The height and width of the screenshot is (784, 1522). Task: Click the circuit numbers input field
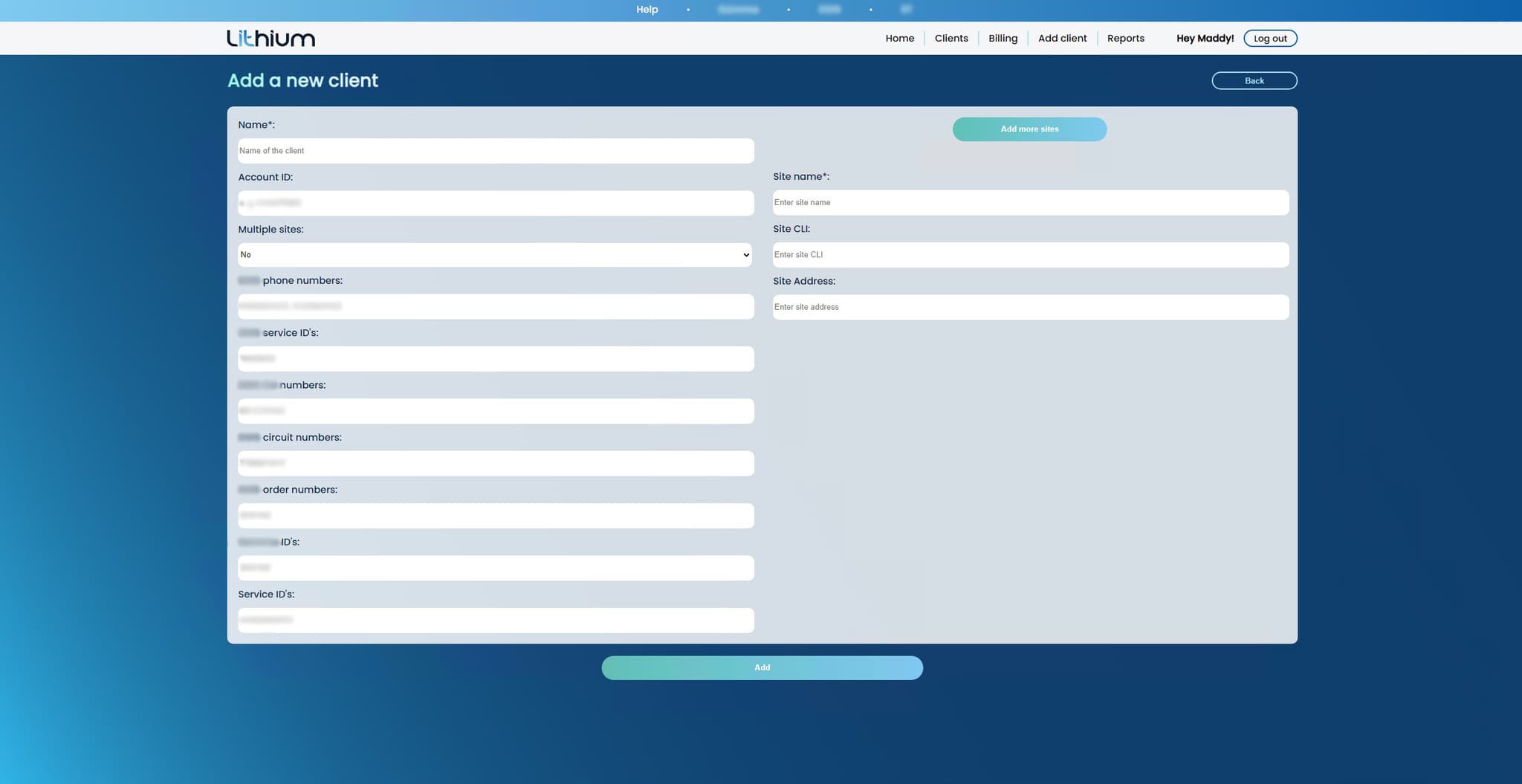coord(496,464)
